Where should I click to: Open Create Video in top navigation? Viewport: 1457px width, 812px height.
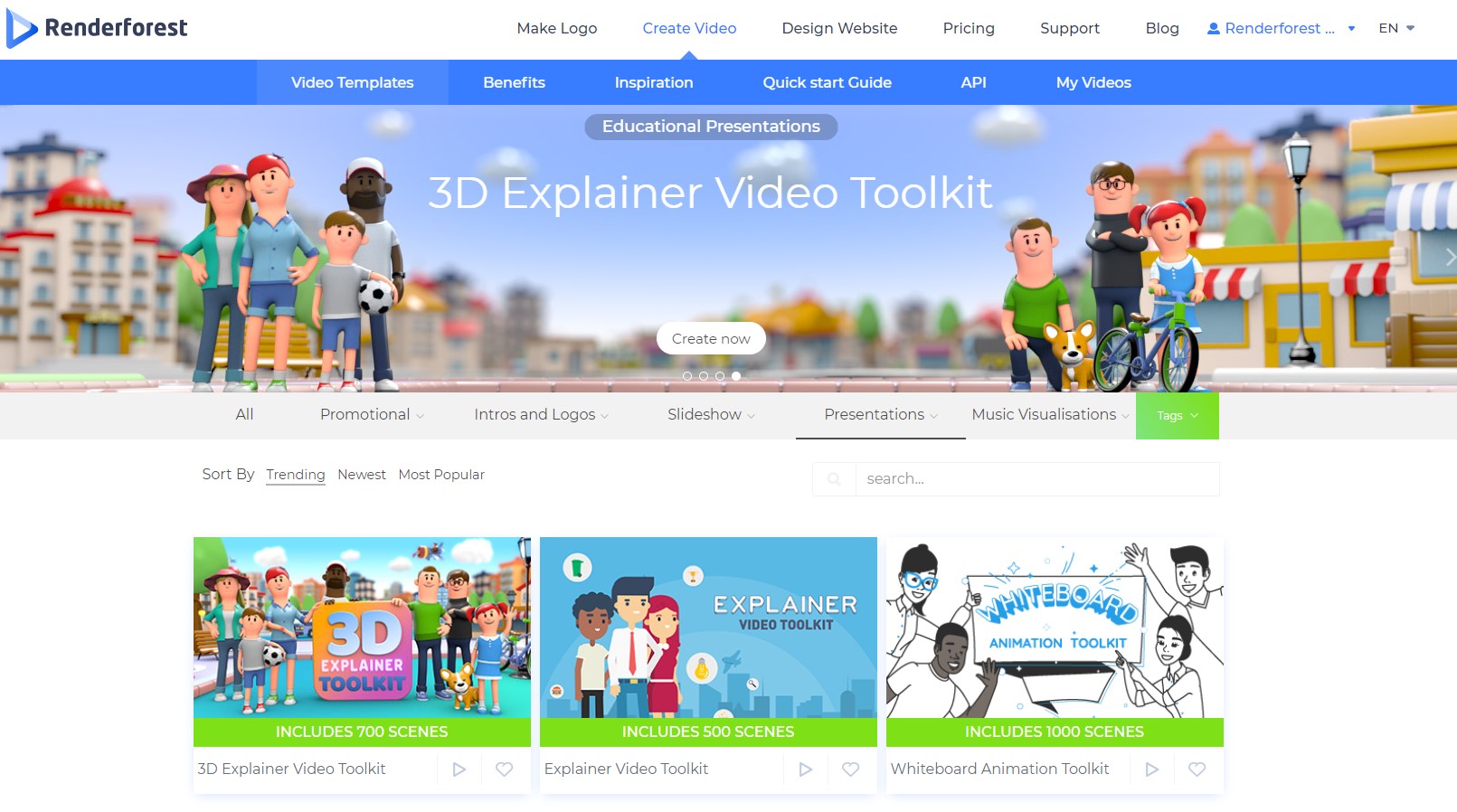click(x=689, y=28)
